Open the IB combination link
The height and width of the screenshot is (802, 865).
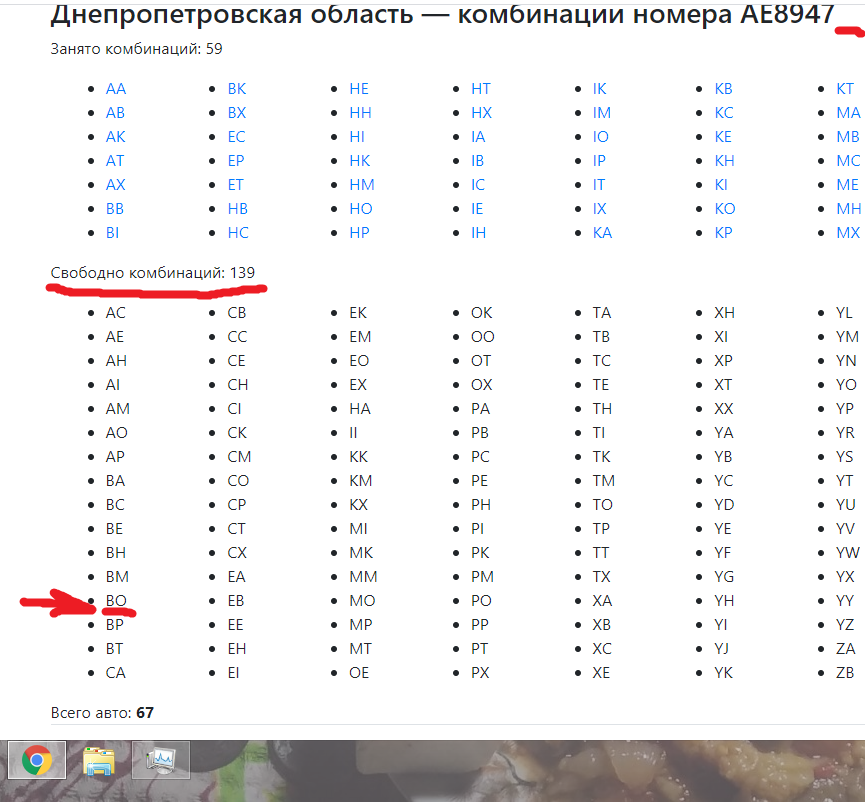click(478, 161)
